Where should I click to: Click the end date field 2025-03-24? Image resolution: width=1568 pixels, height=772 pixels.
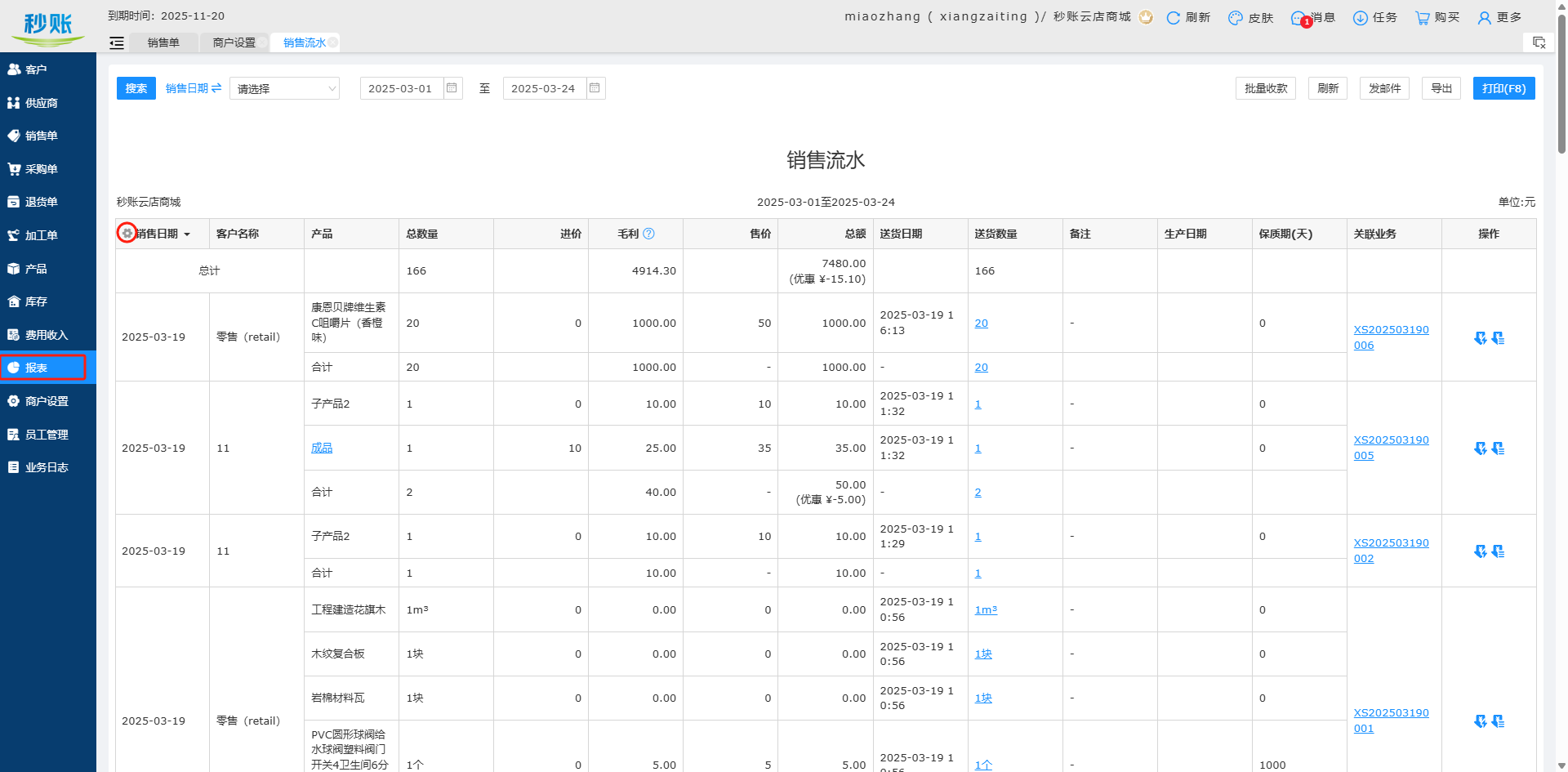tap(544, 88)
